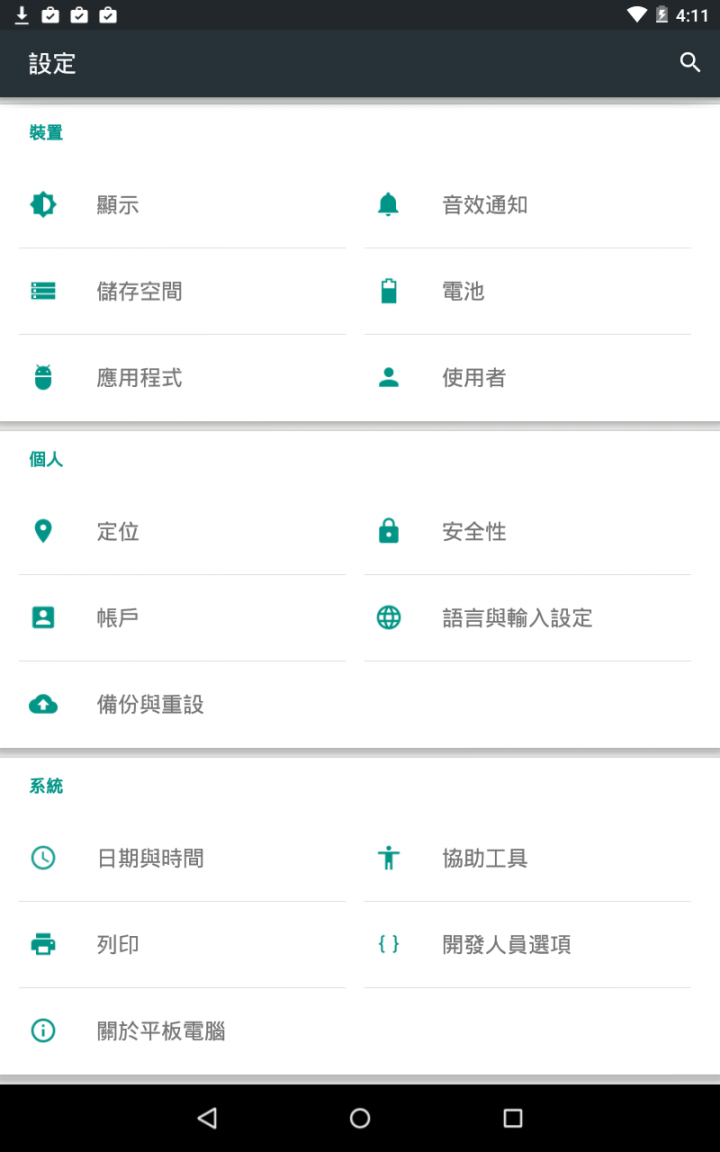
Task: Go to 安全性 settings
Action: 528,530
